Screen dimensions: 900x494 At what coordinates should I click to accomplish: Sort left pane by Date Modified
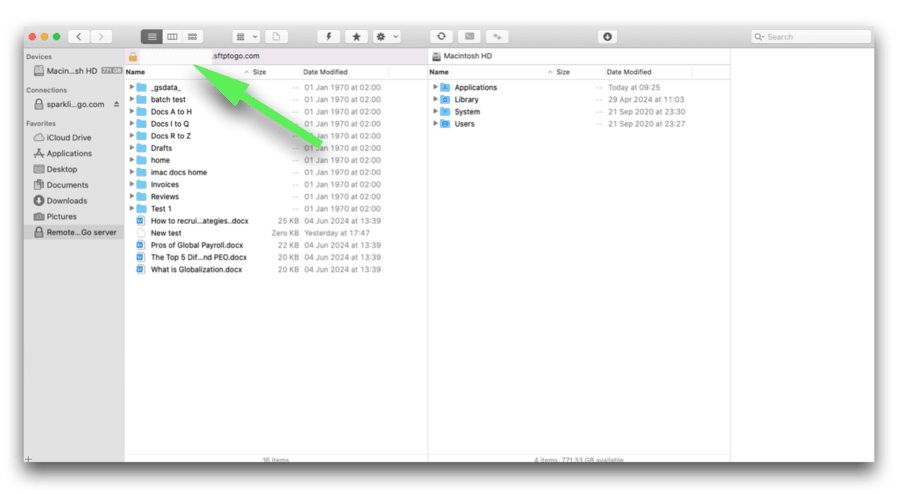(345, 72)
